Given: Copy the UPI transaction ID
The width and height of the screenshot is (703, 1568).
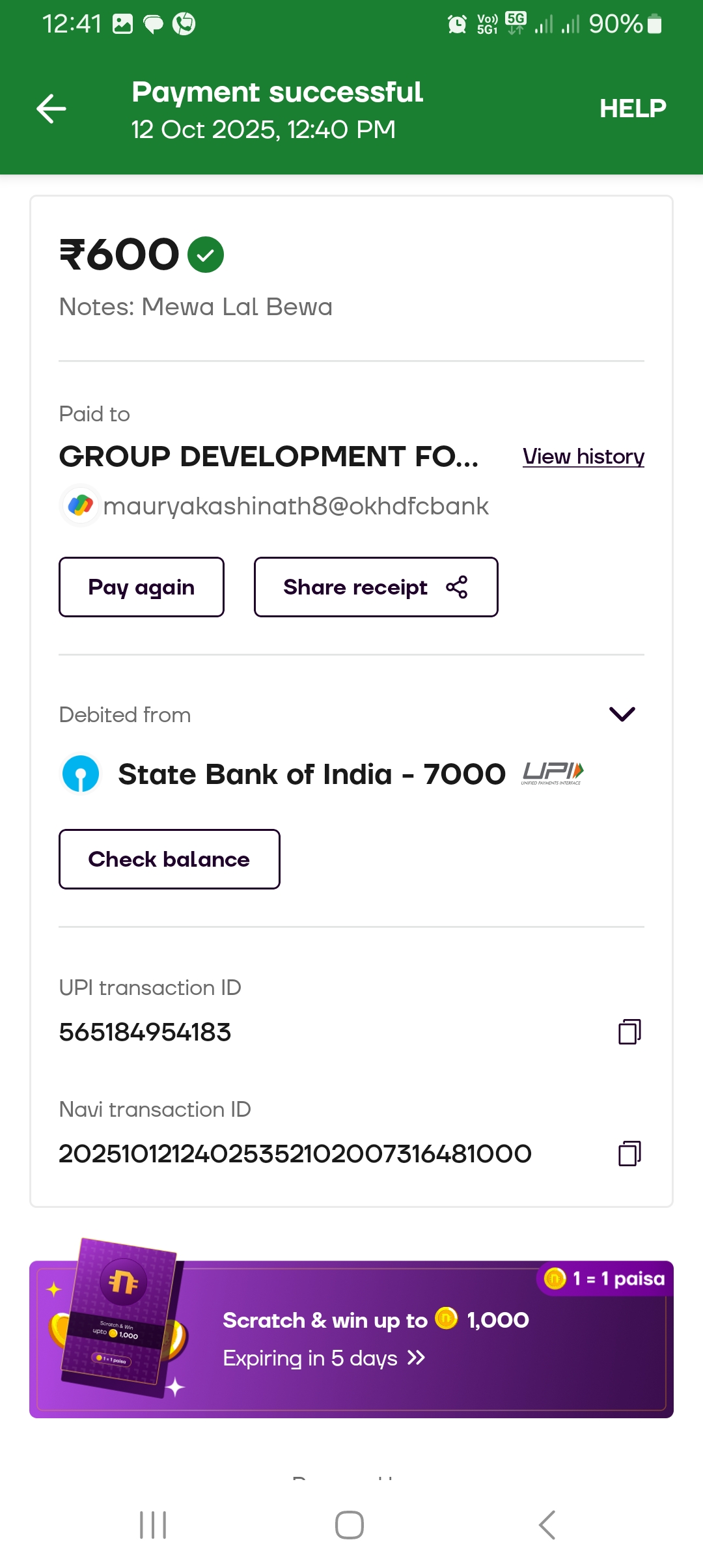Looking at the screenshot, I should 629,1032.
